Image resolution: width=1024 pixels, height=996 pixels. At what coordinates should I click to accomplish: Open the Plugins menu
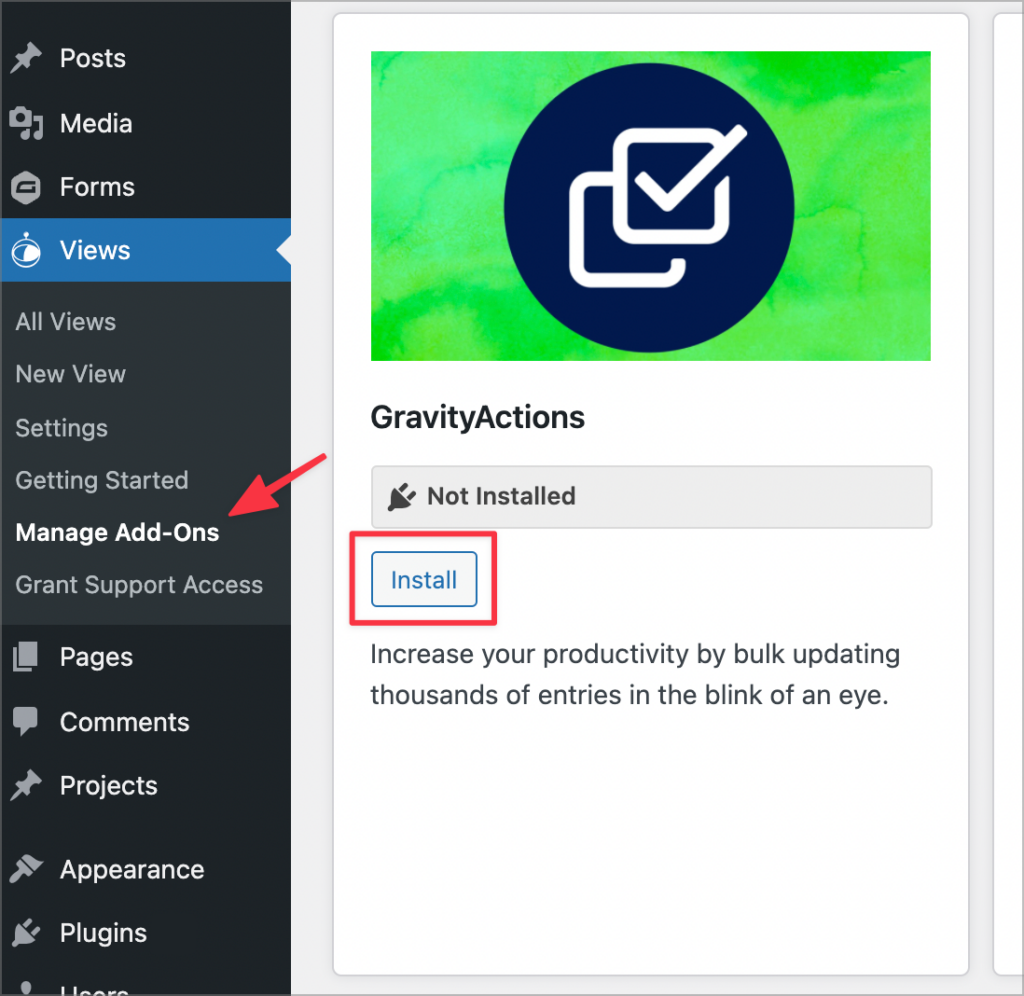coord(103,933)
